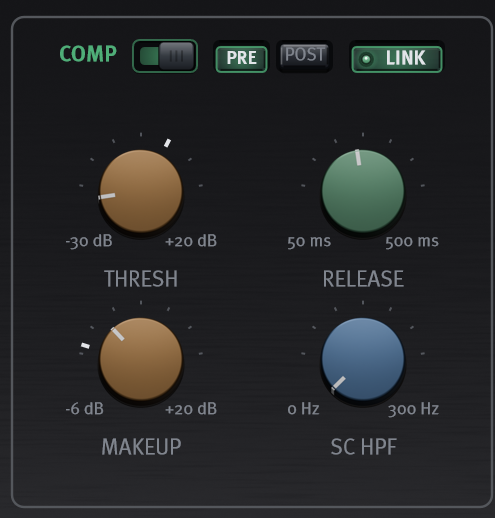Click the 300 Hz maximum filter label
The width and height of the screenshot is (495, 518).
point(413,409)
